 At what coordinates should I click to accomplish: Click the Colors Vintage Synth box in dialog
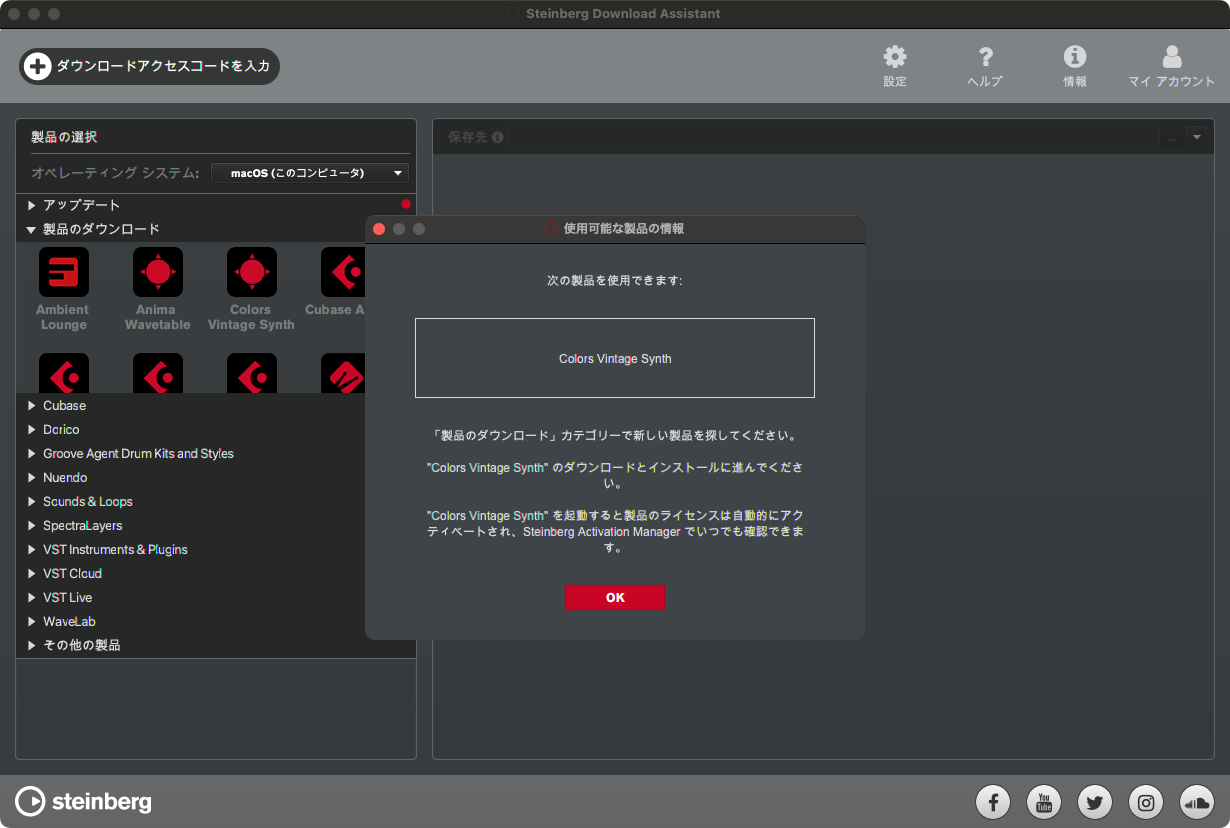pos(615,358)
